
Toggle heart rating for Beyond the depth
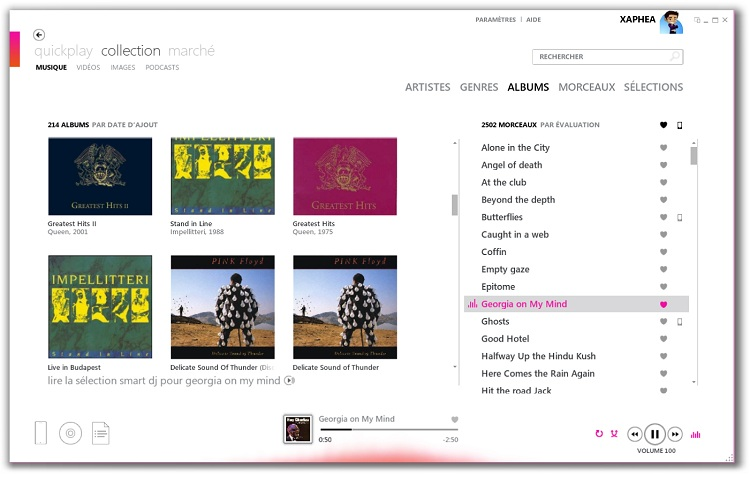pos(663,200)
